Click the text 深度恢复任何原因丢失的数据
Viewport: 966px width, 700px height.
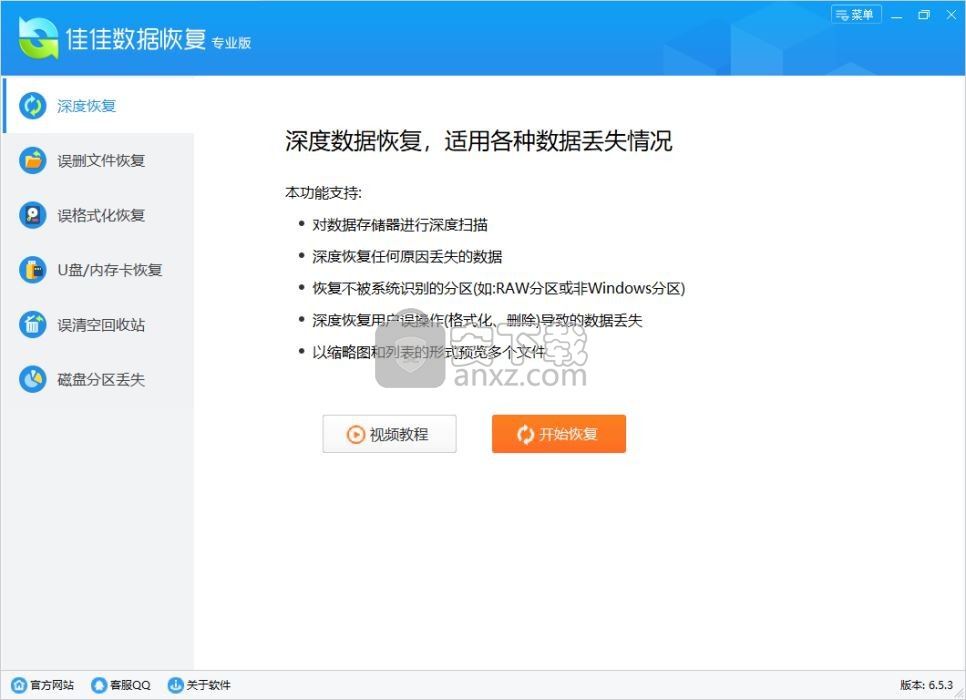(x=407, y=257)
